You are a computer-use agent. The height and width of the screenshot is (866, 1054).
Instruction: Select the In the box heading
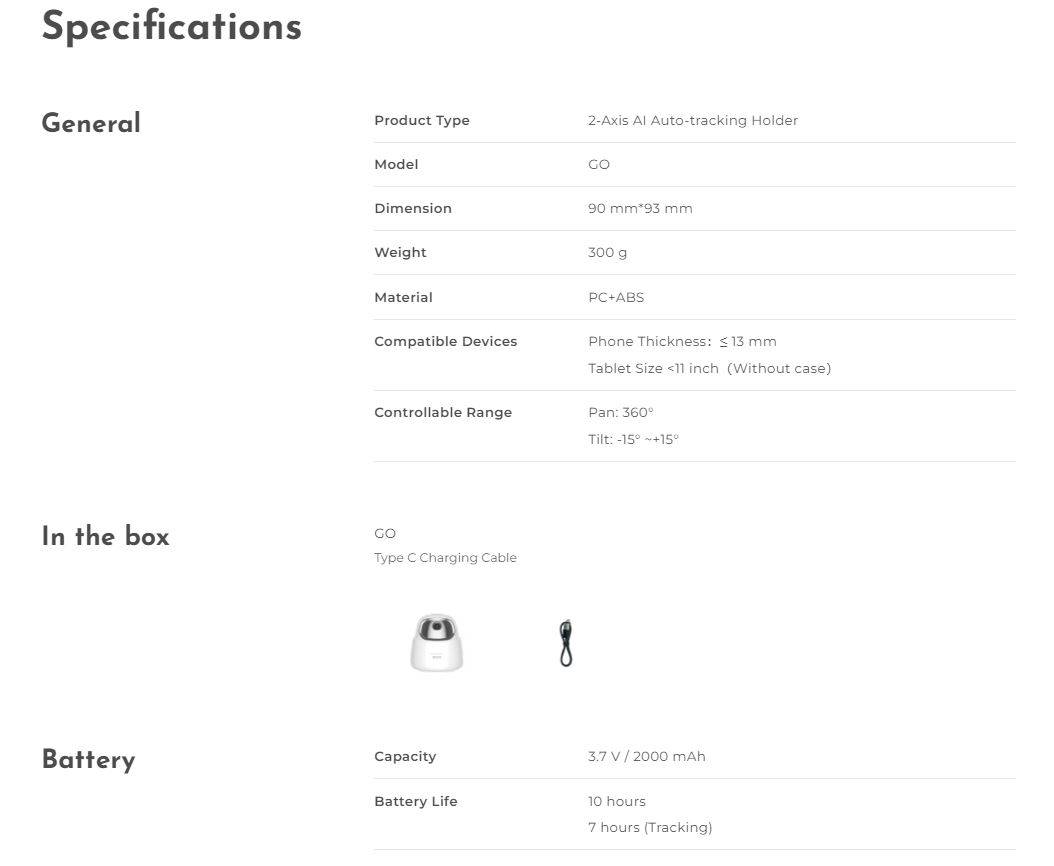tap(106, 537)
